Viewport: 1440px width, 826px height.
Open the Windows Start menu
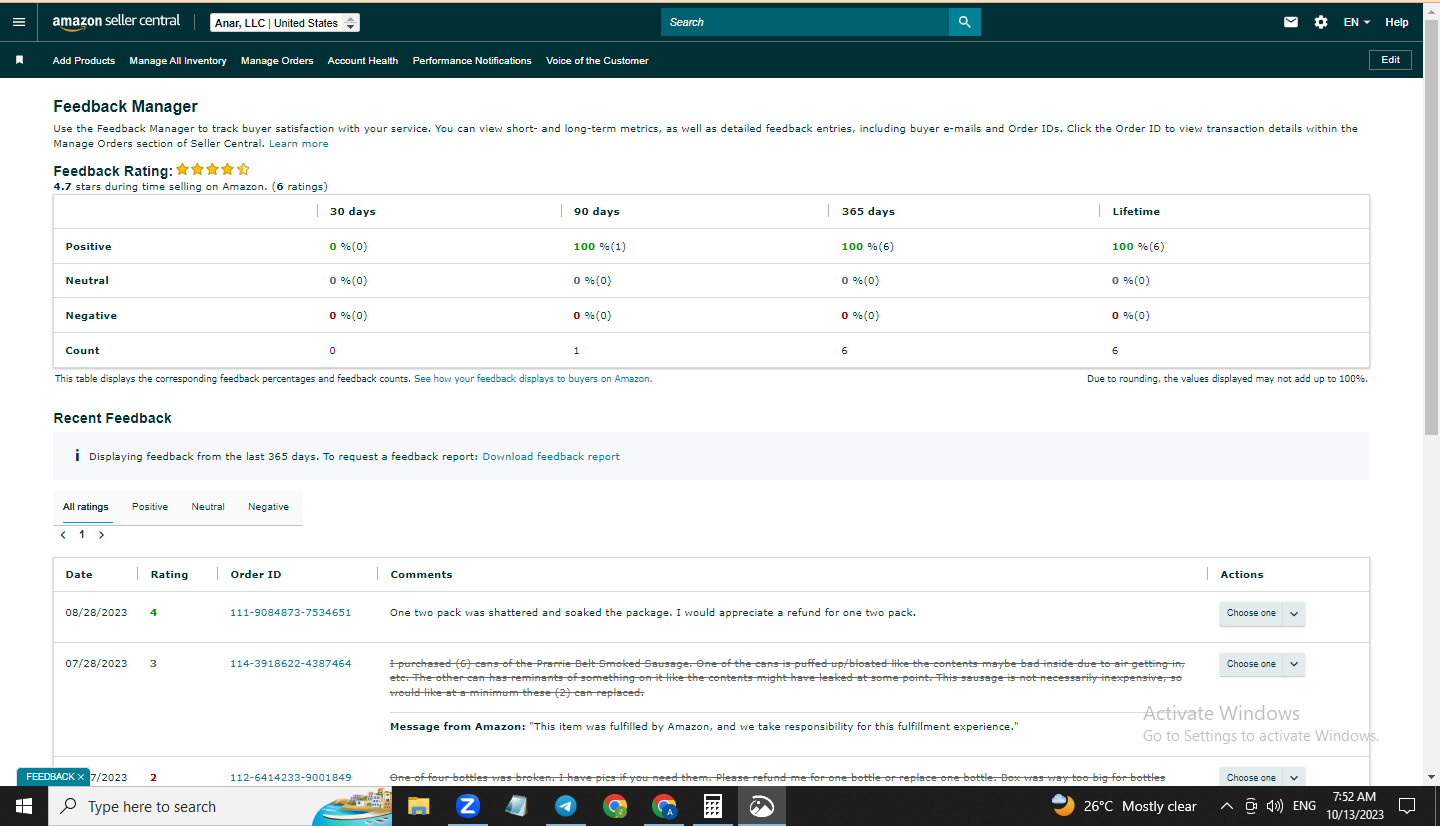(24, 806)
